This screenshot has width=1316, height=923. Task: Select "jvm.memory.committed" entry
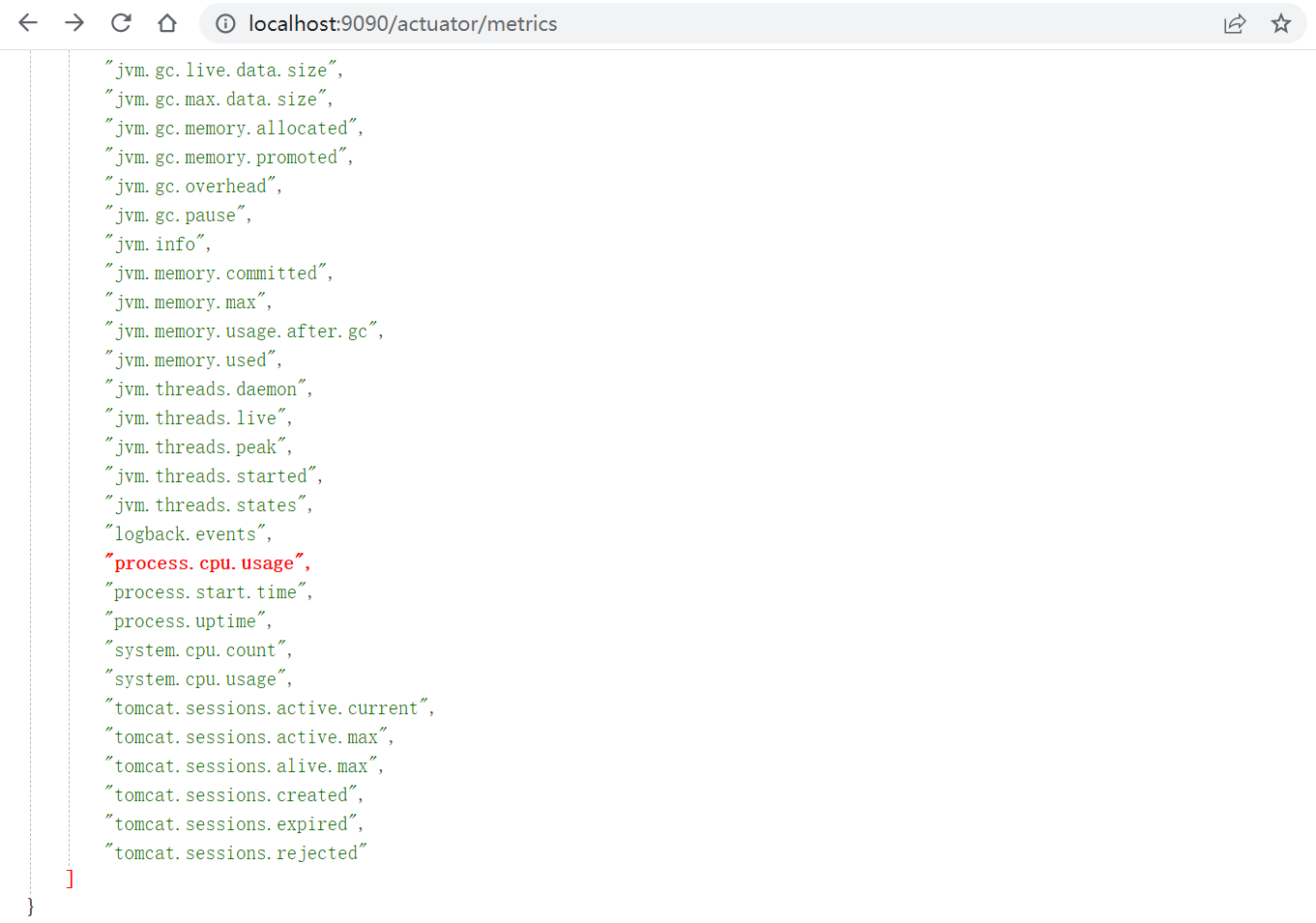pos(216,274)
